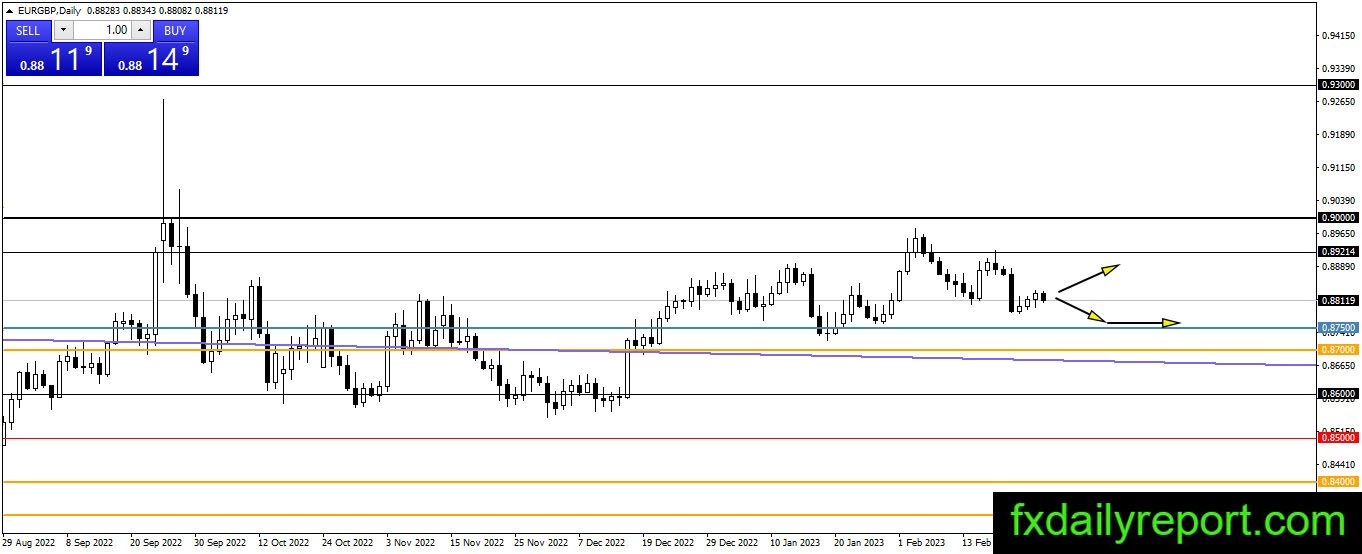Select the downward yellow-tipped arrow

[1082, 310]
